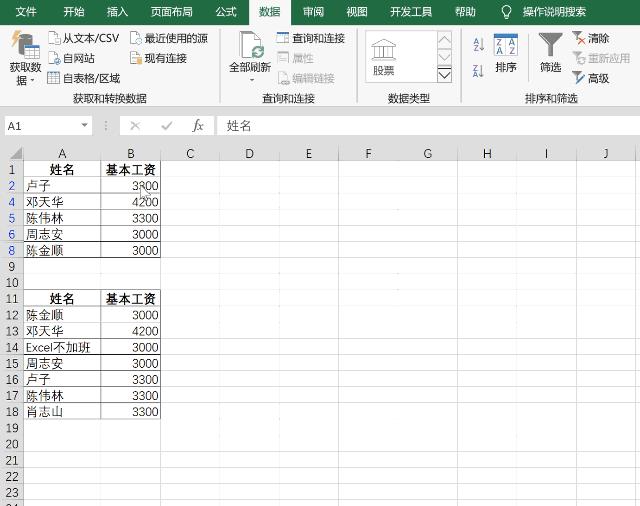Switch to the Insert (插入) tab

coord(117,12)
